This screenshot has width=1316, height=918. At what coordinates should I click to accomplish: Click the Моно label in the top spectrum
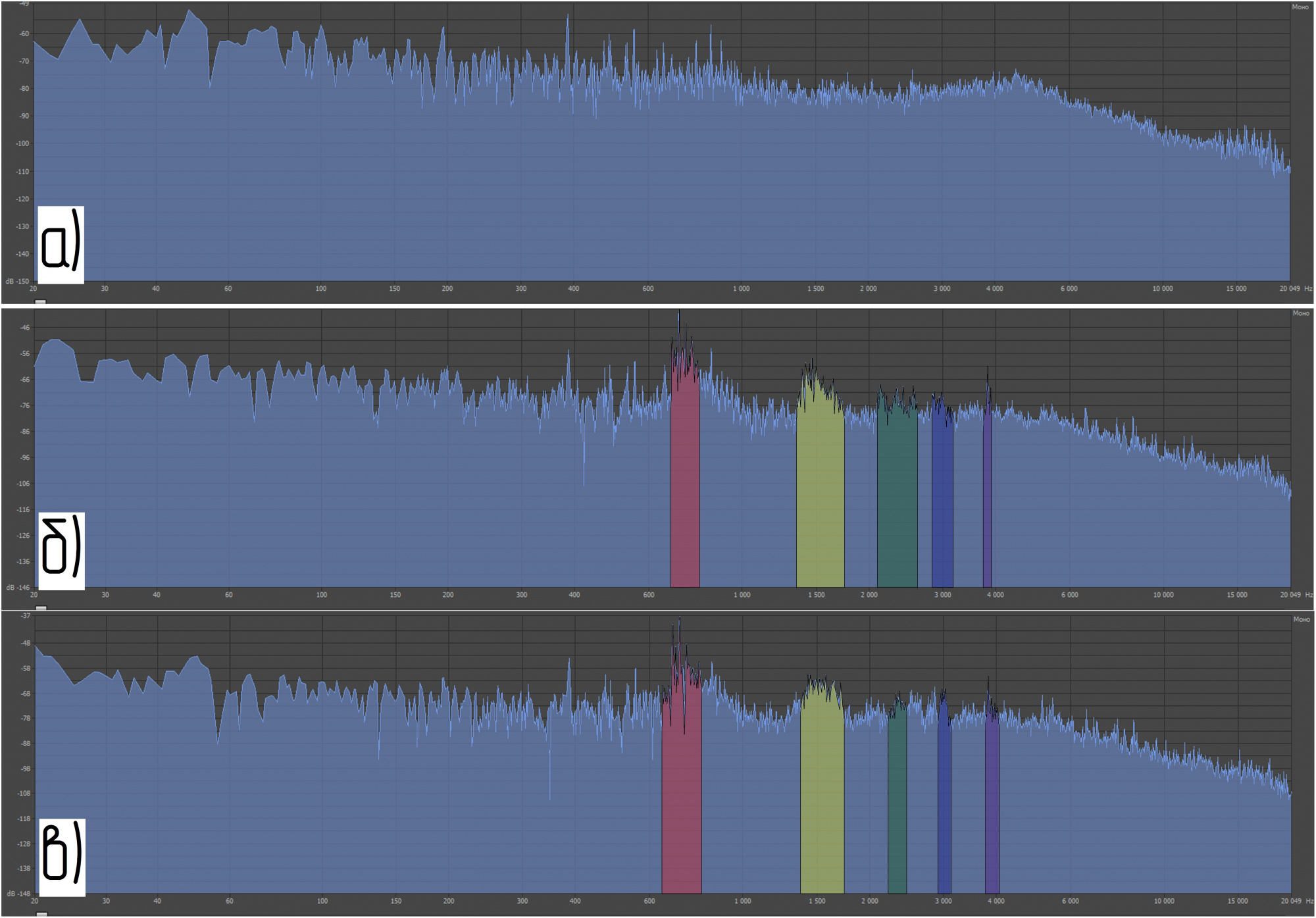click(1300, 7)
